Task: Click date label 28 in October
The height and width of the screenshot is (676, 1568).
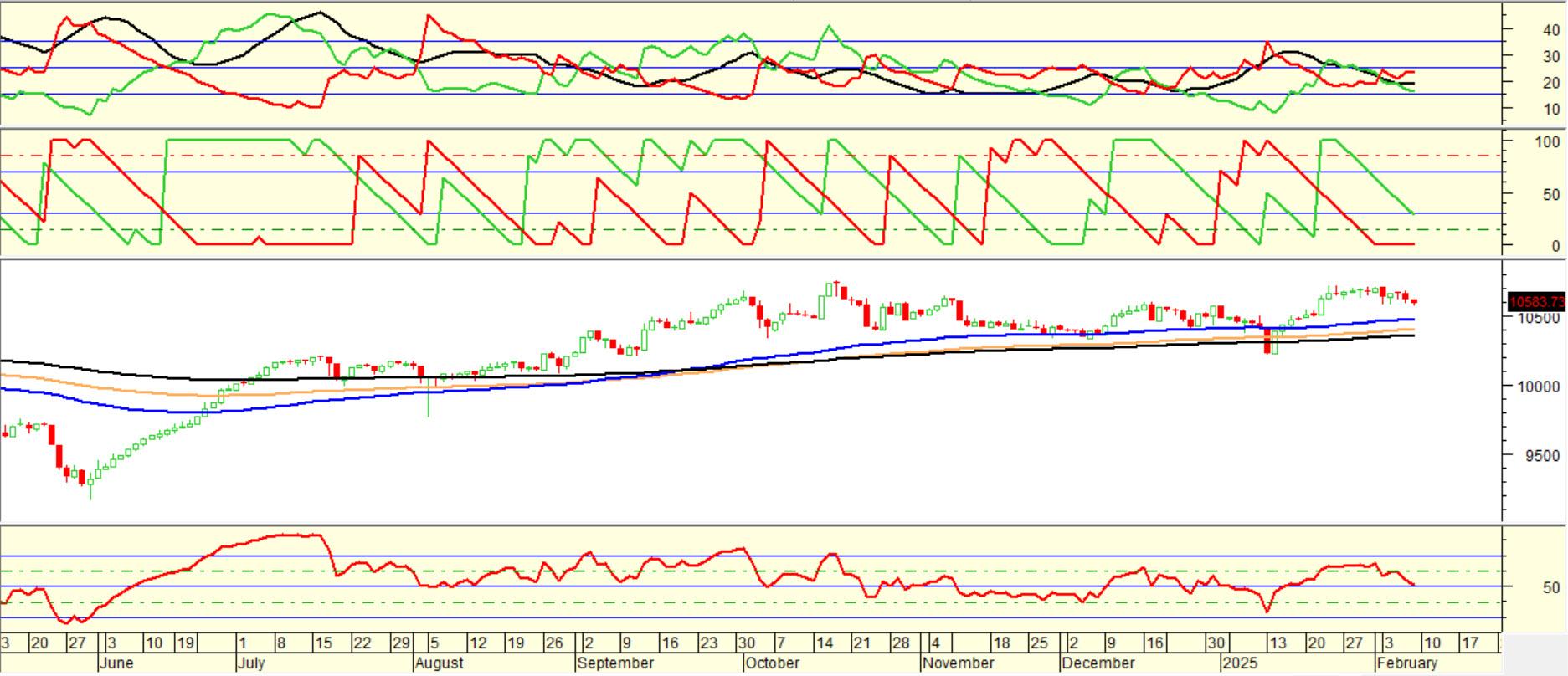Action: (900, 643)
